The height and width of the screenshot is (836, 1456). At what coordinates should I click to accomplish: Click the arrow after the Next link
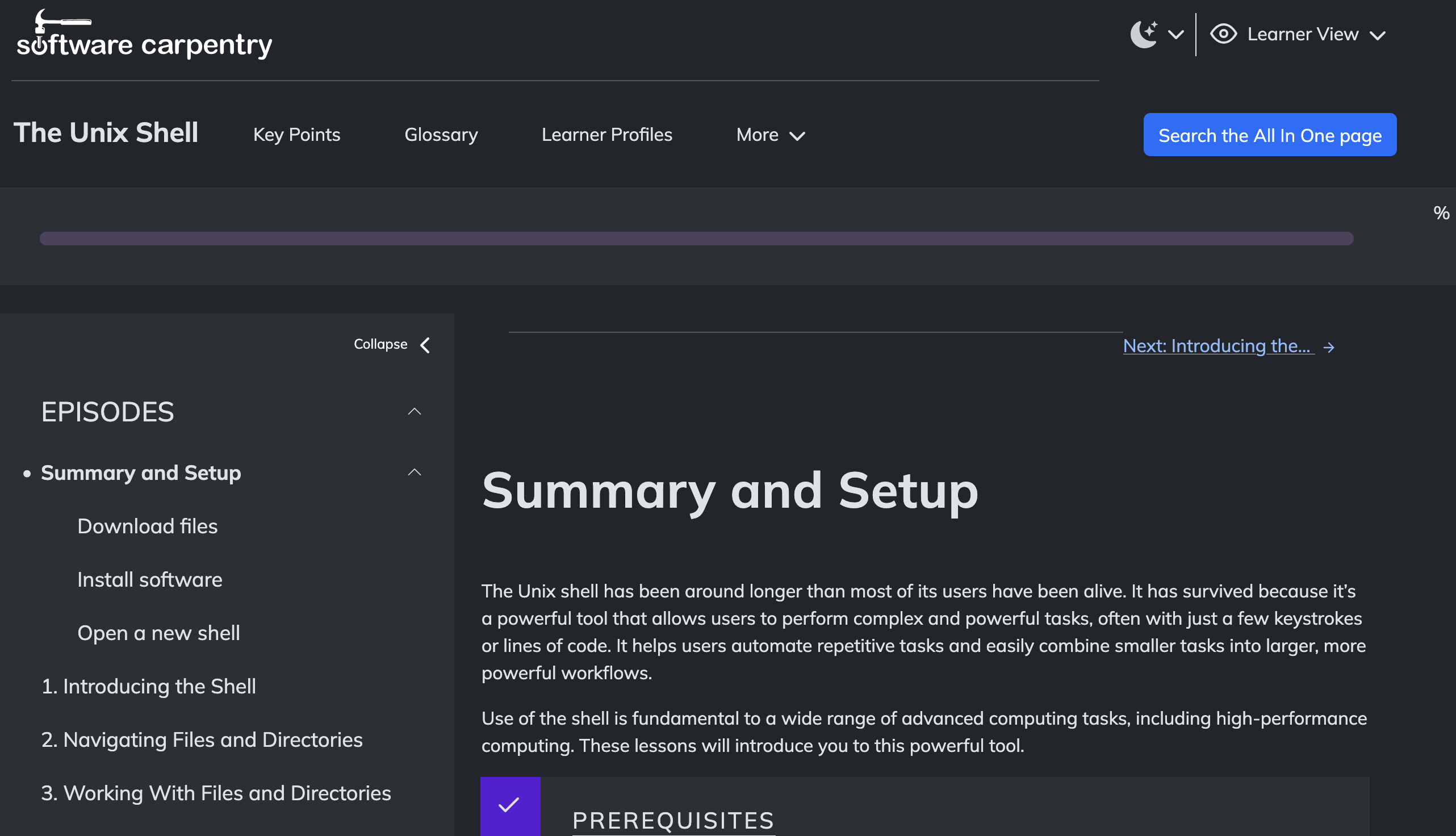1329,347
